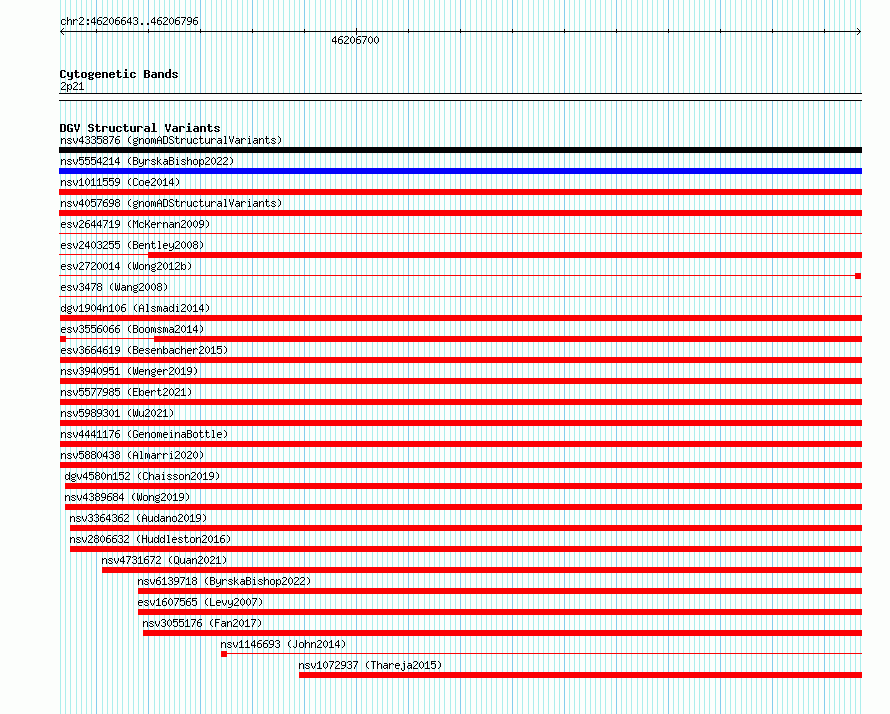Open nsv5554214 (ByrskaBishop2022) variant label
The width and height of the screenshot is (890, 714).
click(x=147, y=161)
